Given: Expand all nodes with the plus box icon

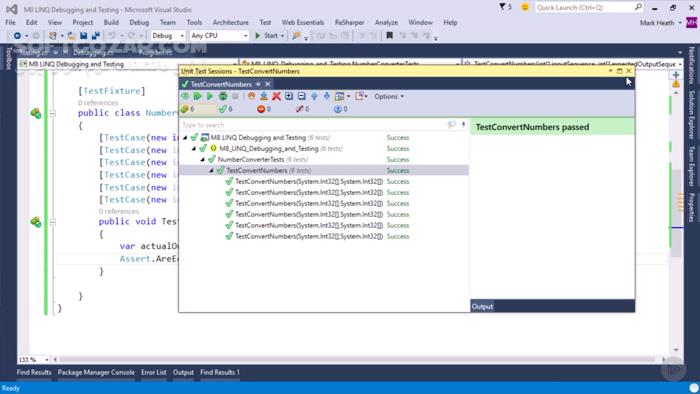Looking at the screenshot, I should pos(289,96).
